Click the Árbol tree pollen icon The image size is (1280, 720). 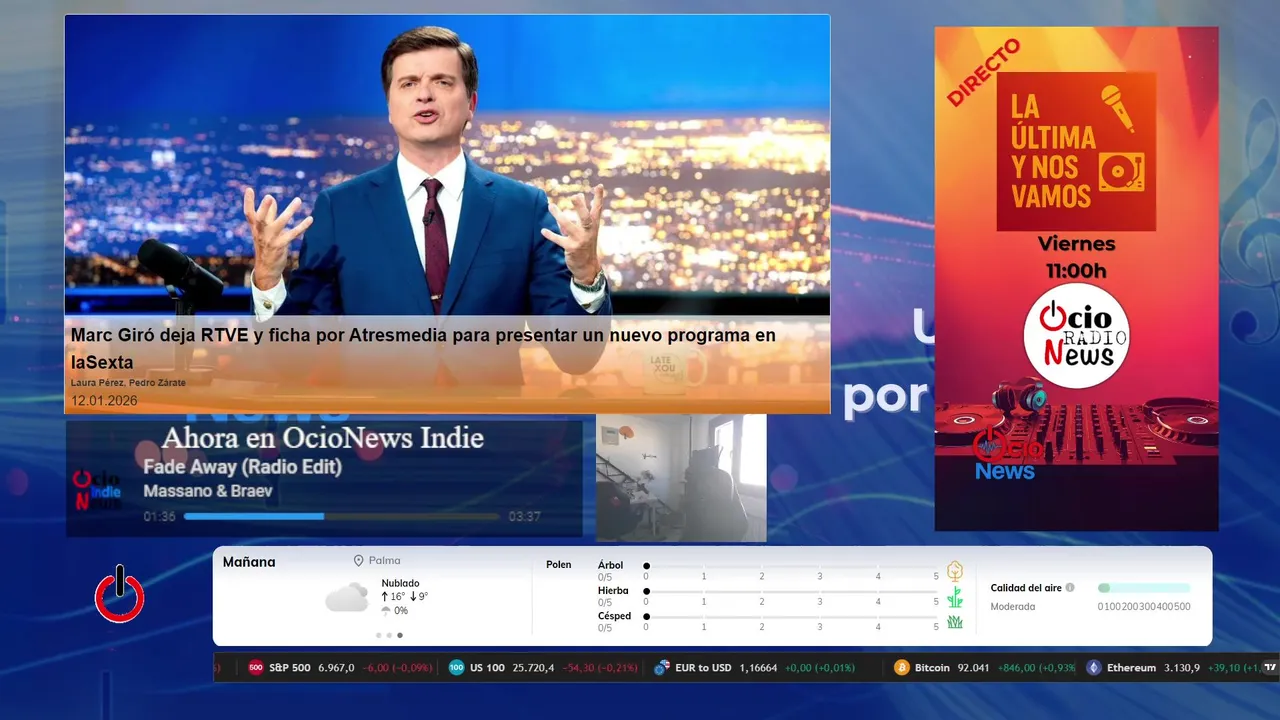click(955, 571)
